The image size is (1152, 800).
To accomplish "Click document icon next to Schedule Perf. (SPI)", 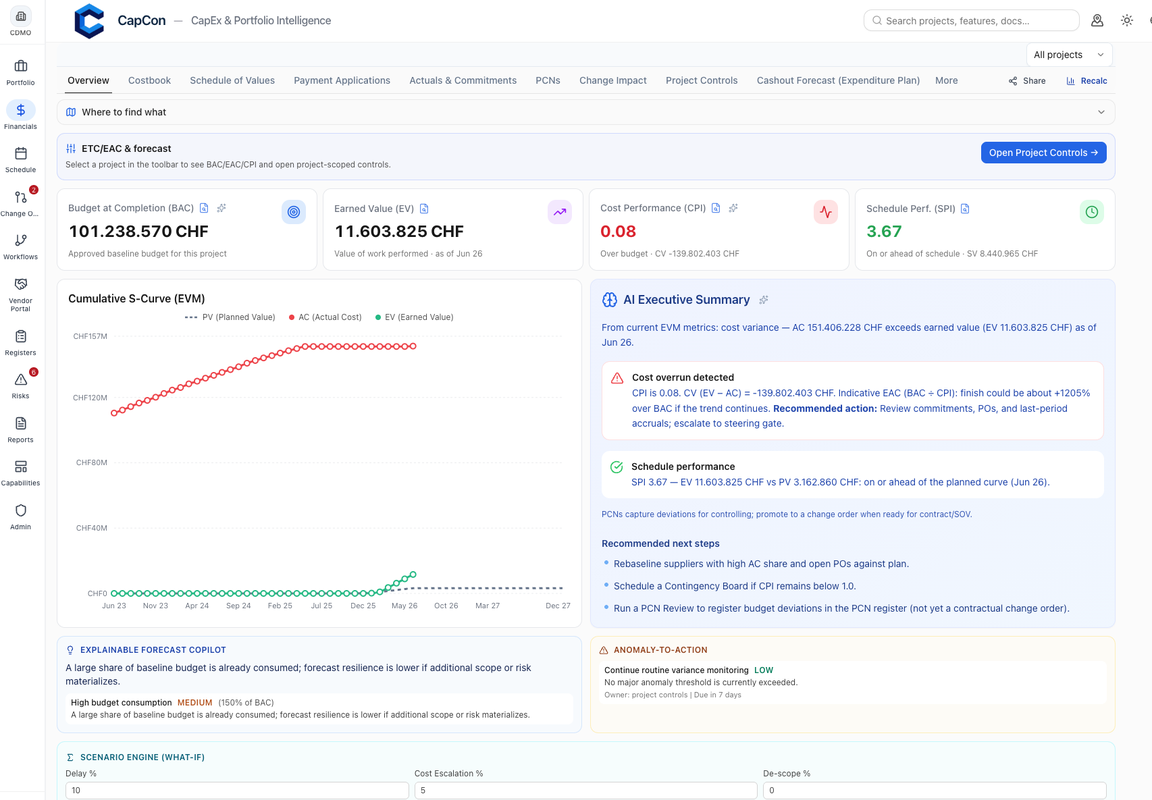I will (965, 209).
